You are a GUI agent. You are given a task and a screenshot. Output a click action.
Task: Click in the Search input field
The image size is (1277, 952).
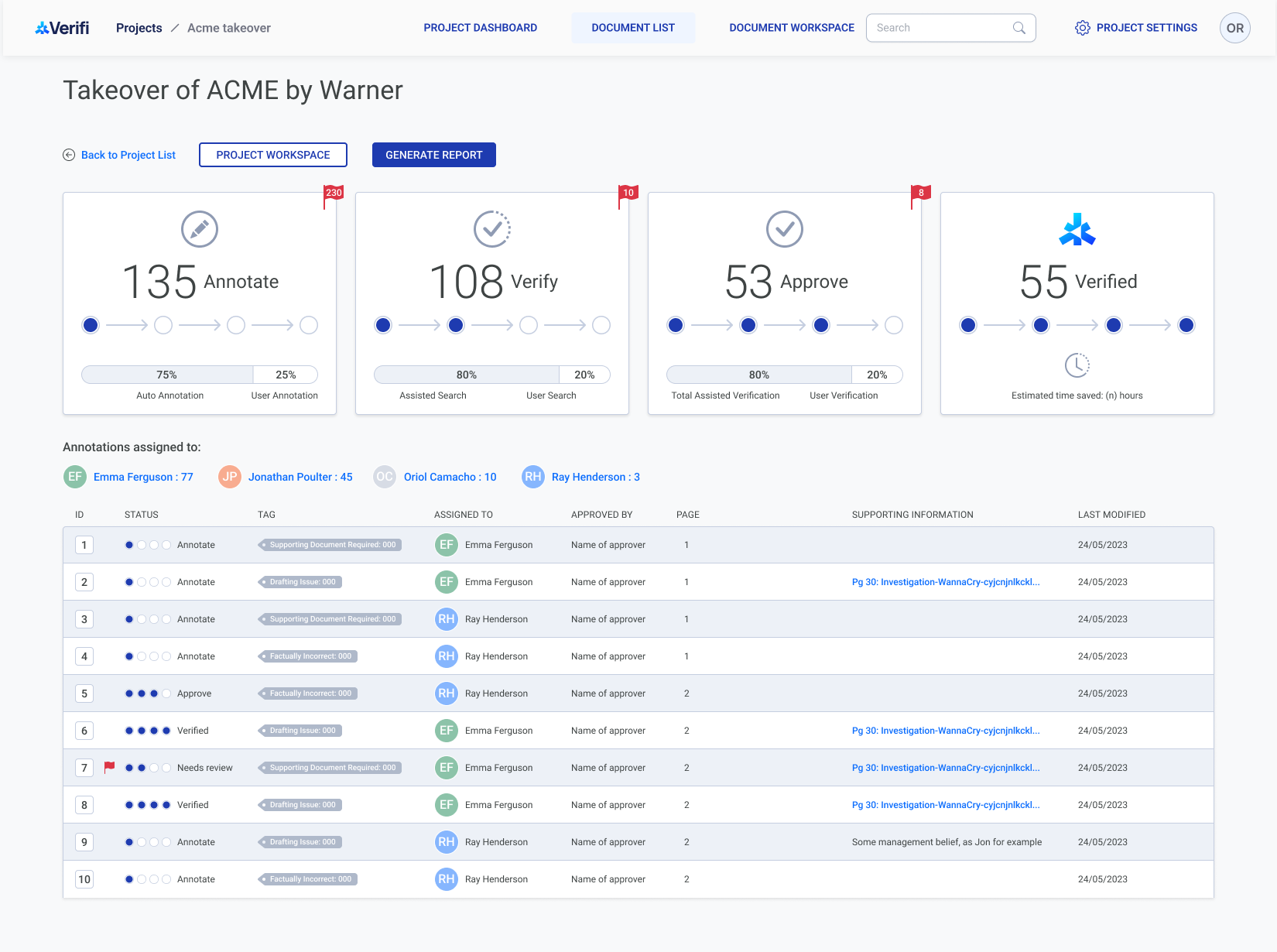point(951,28)
